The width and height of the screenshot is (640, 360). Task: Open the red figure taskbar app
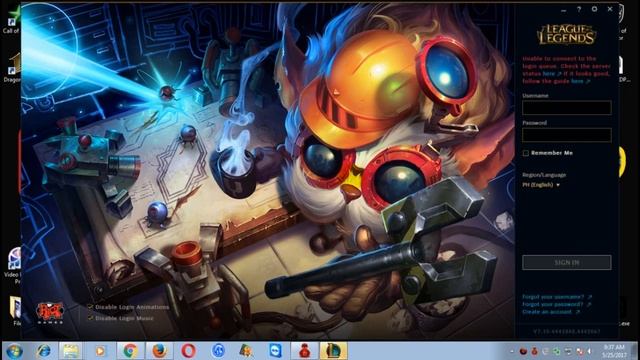click(304, 351)
